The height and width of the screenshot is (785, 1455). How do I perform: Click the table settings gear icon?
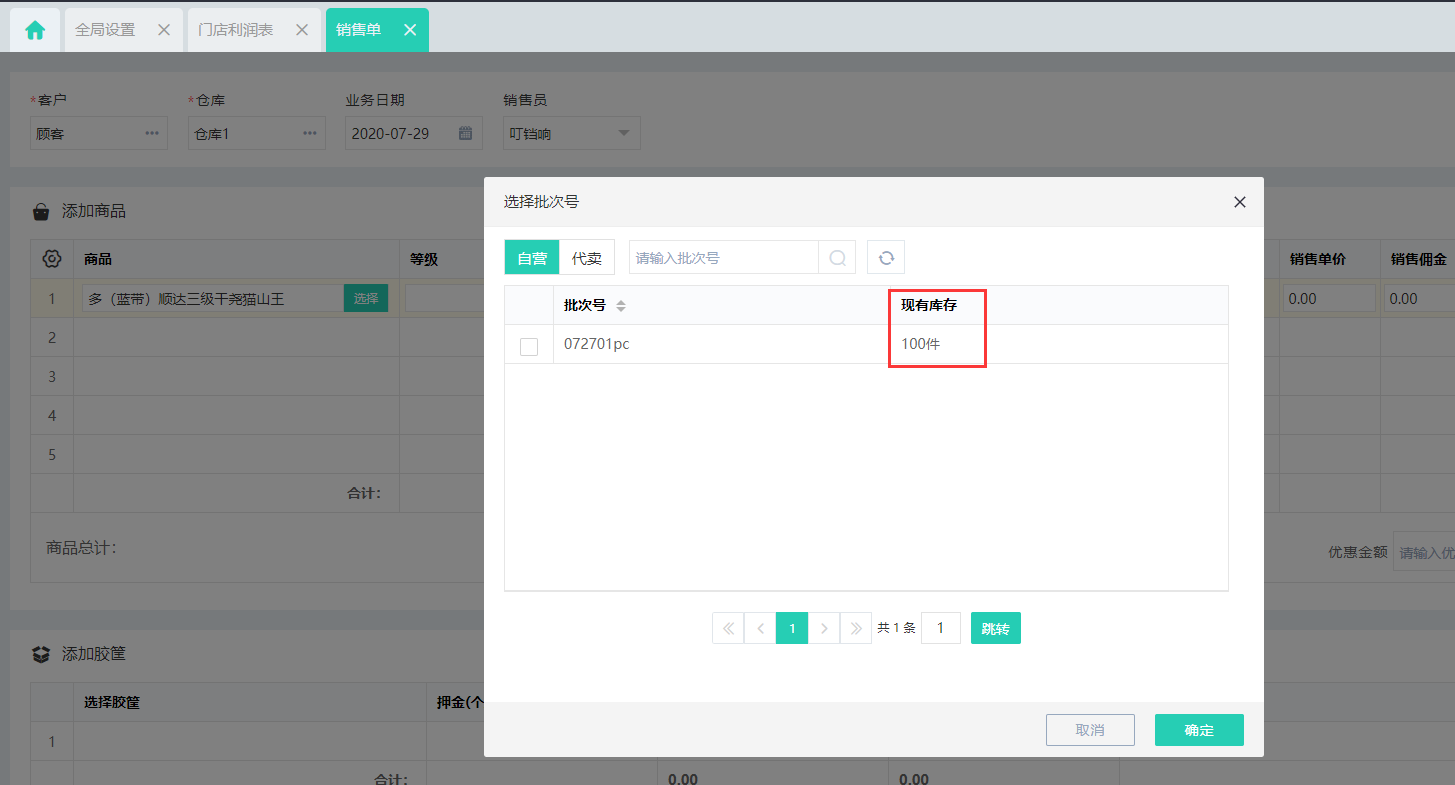tap(52, 259)
